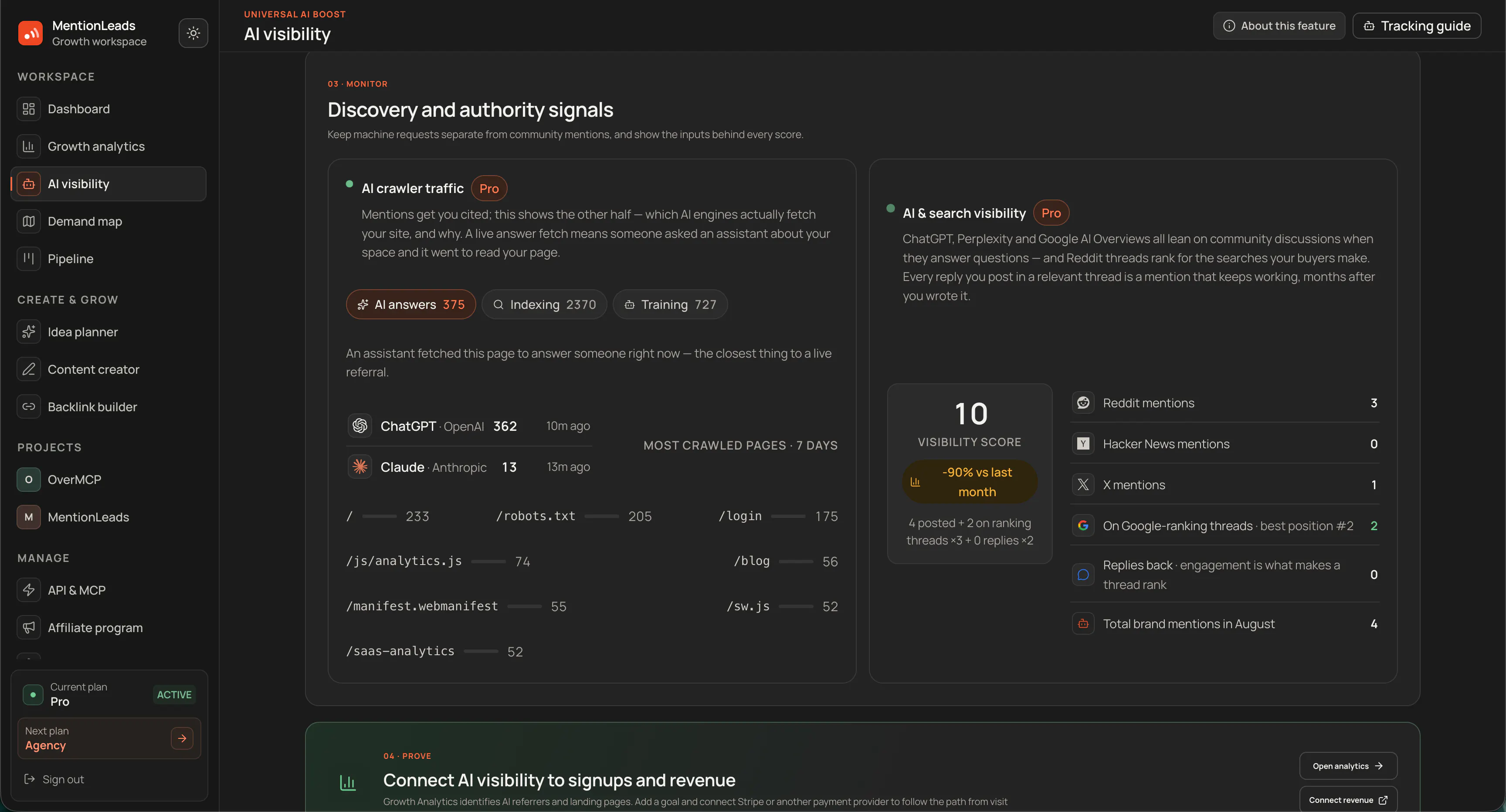Open About this feature
This screenshot has width=1506, height=812.
pyautogui.click(x=1279, y=26)
